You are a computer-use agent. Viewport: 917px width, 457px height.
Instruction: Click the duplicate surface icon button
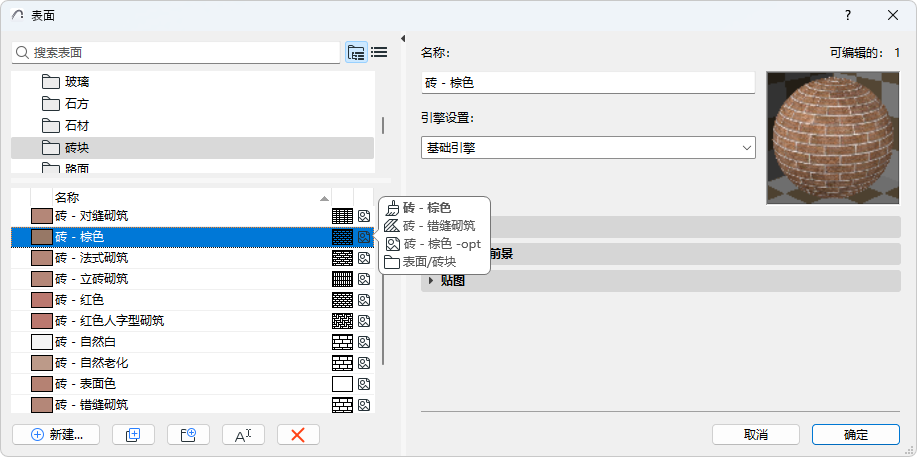[x=133, y=435]
